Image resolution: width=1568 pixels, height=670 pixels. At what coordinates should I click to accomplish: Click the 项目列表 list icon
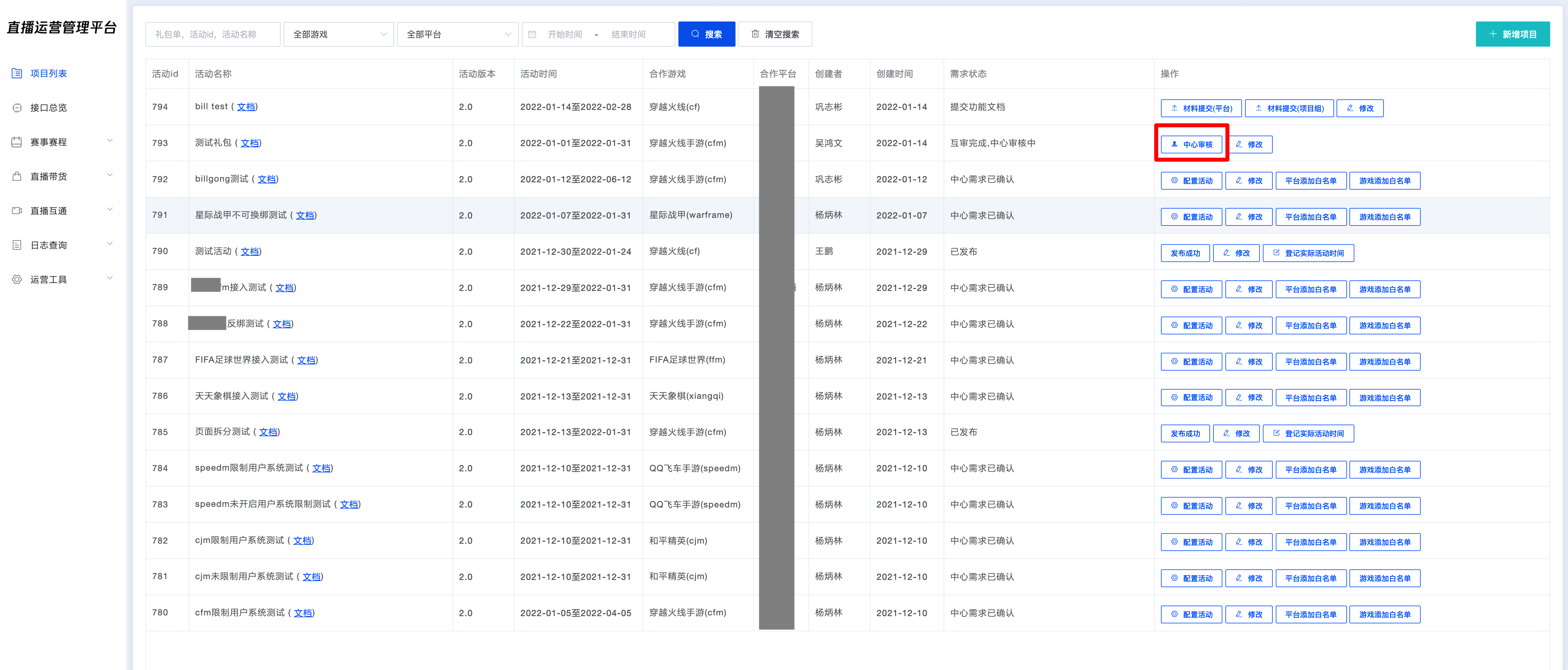(17, 73)
